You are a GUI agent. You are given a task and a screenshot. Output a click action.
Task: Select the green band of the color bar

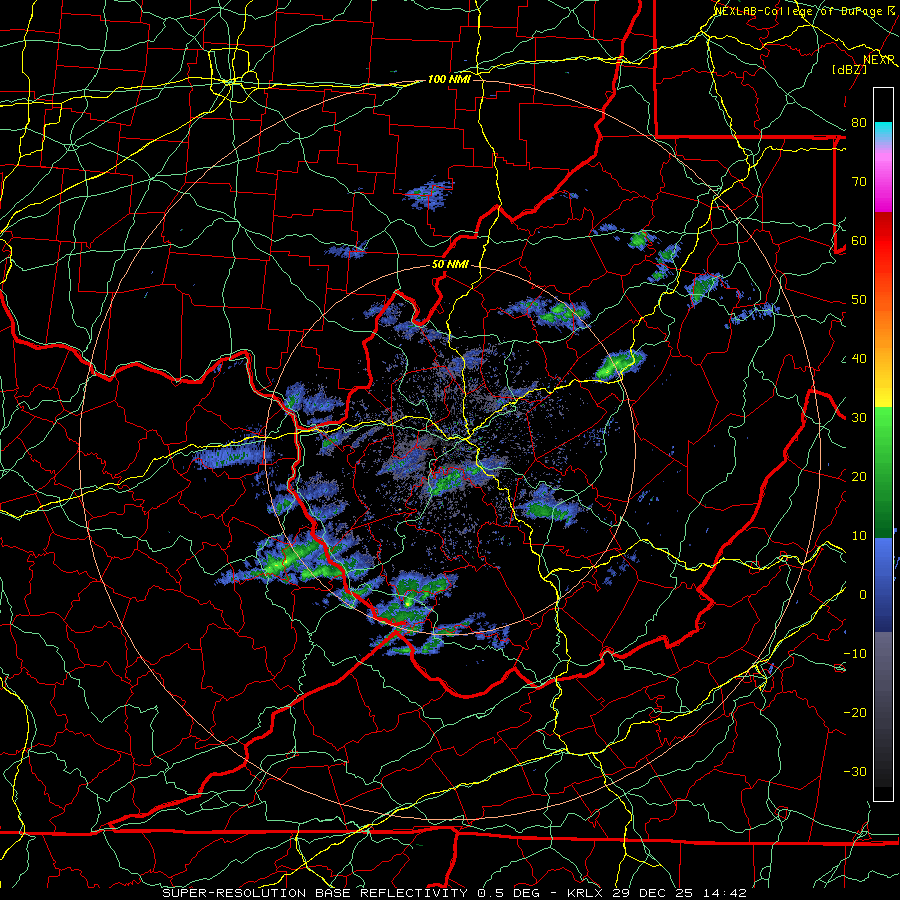883,472
